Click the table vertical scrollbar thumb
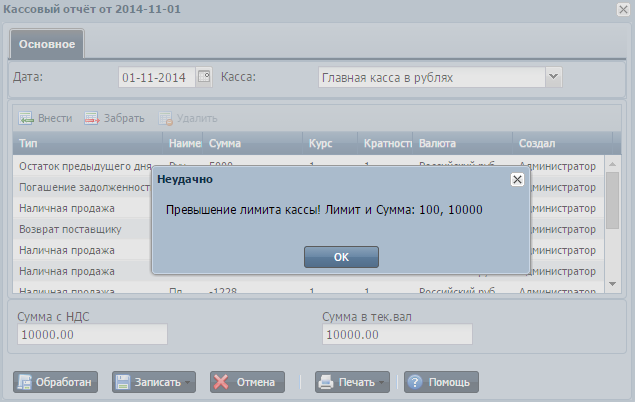The height and width of the screenshot is (402, 635). [612, 200]
